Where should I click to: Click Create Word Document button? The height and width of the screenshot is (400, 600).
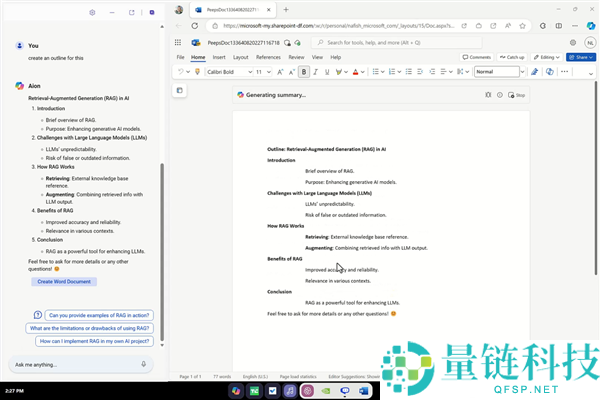pos(64,281)
